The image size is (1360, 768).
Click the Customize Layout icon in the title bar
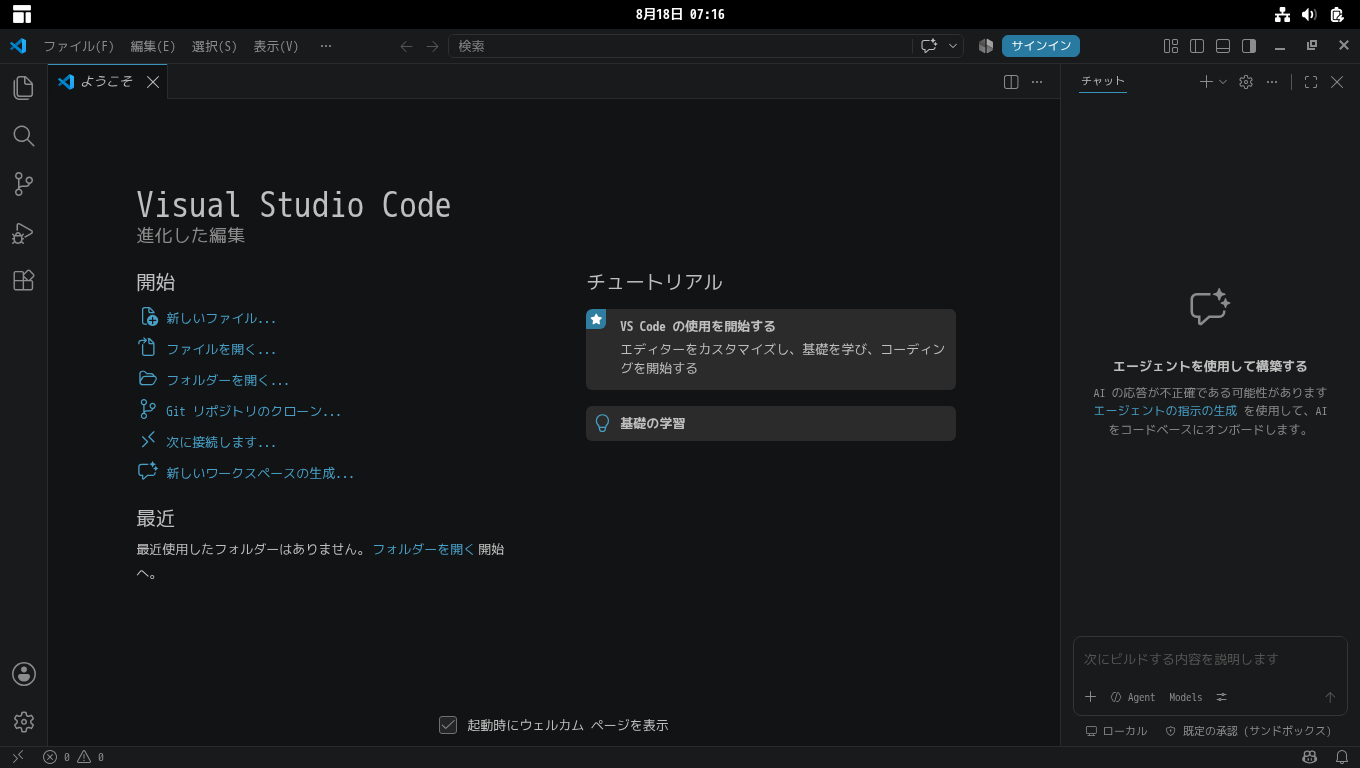tap(1171, 46)
